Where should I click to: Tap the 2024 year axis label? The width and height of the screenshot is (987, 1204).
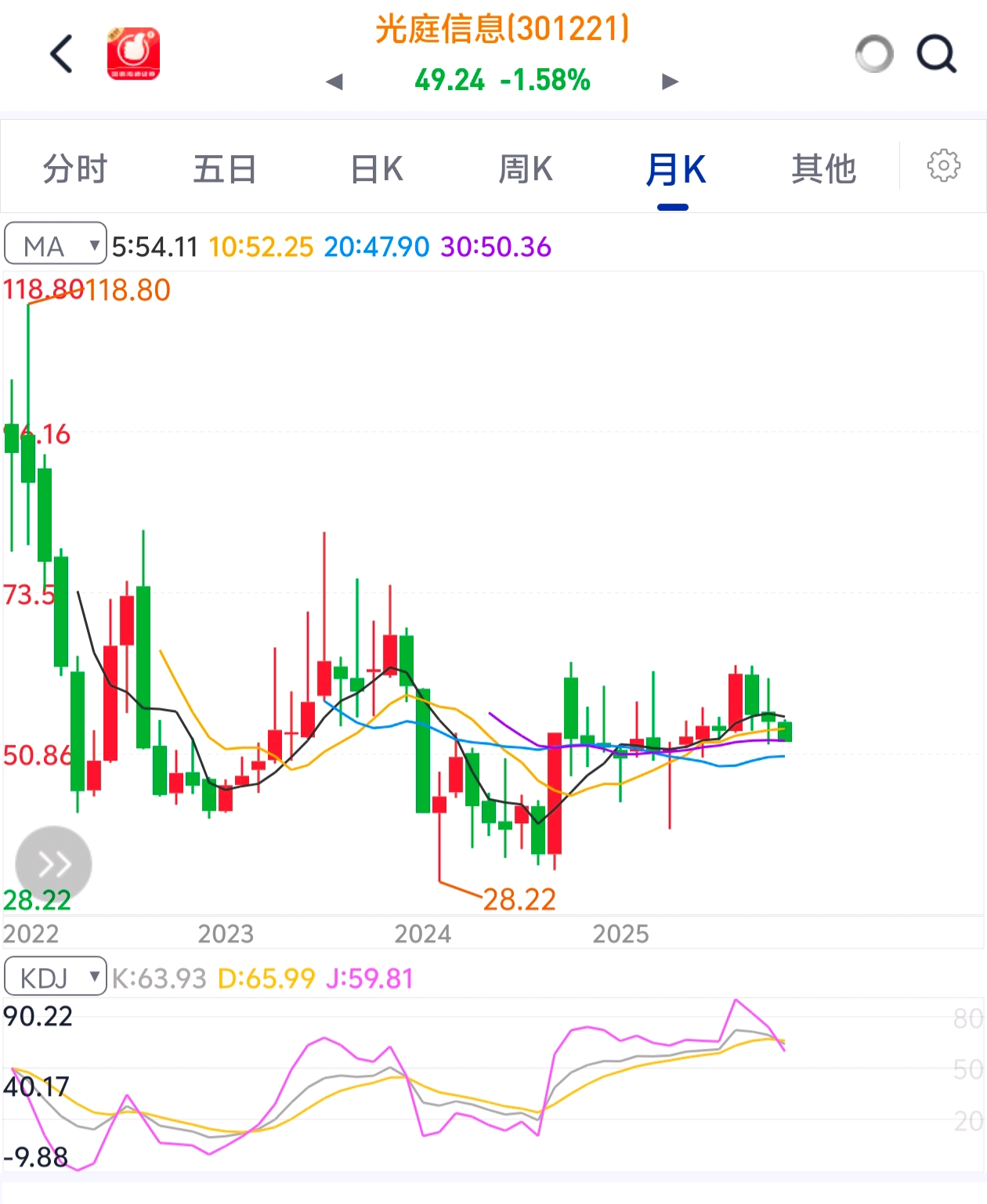click(423, 934)
